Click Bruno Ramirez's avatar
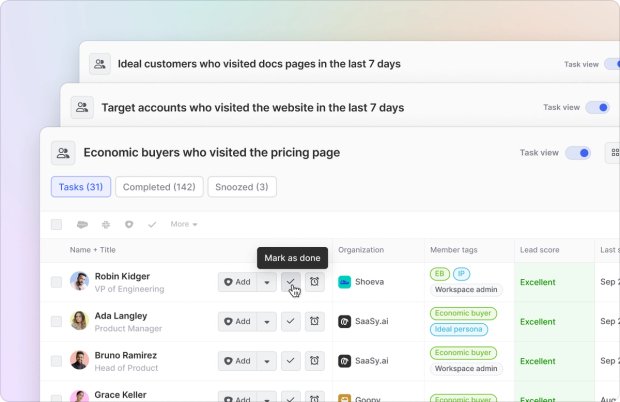The height and width of the screenshot is (402, 620). pyautogui.click(x=79, y=360)
